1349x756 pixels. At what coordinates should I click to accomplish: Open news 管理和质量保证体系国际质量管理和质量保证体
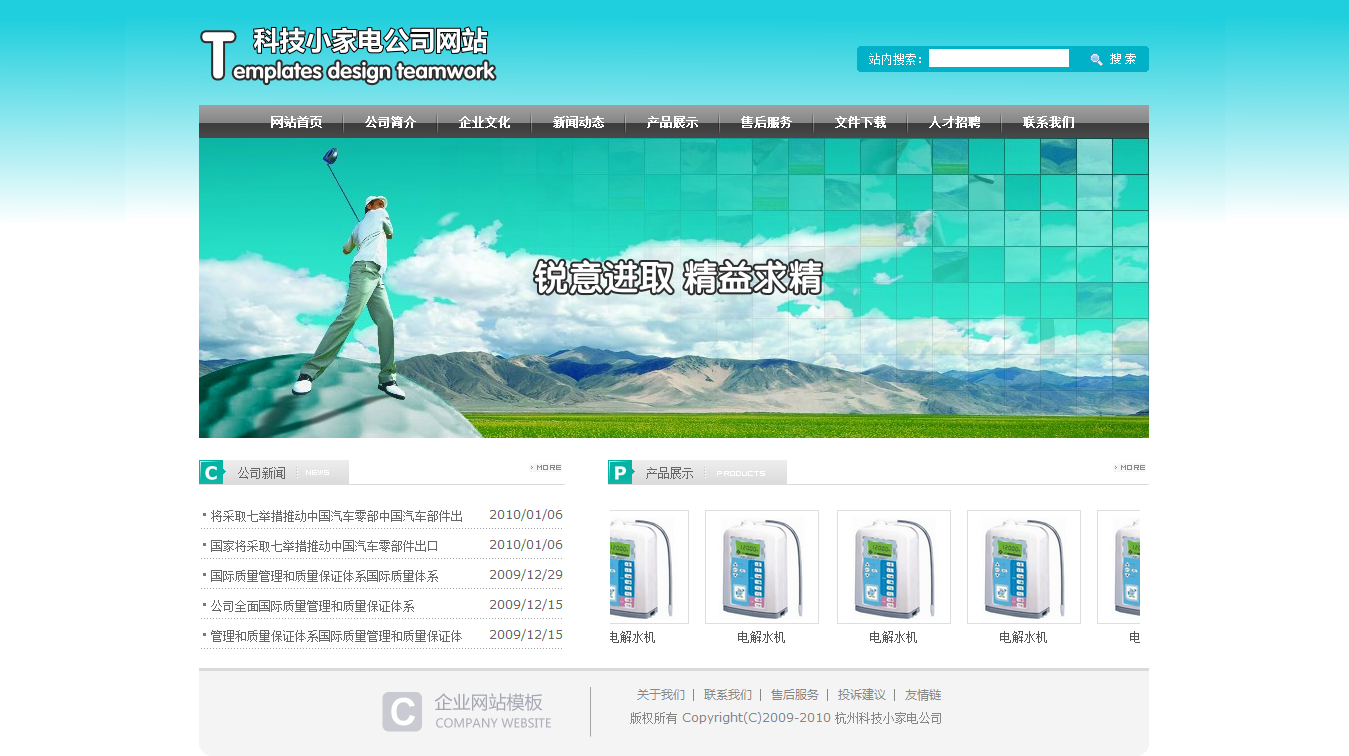[336, 636]
